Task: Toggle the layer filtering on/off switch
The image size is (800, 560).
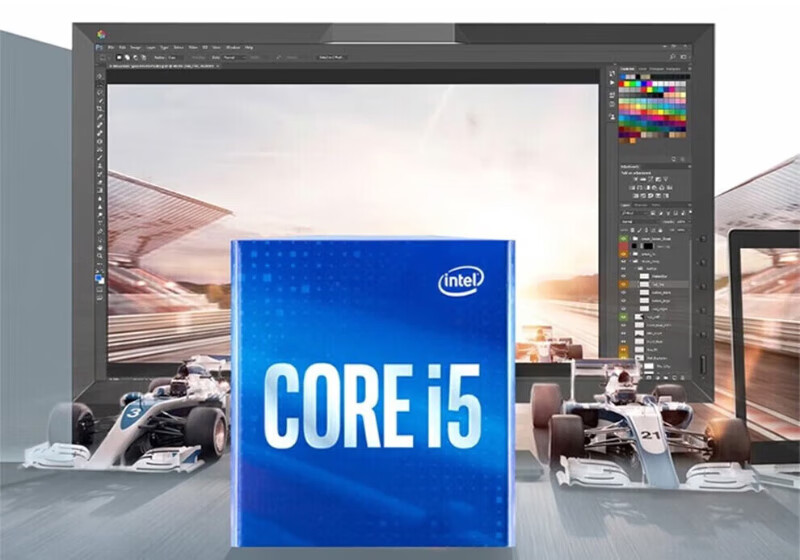Action: click(690, 212)
